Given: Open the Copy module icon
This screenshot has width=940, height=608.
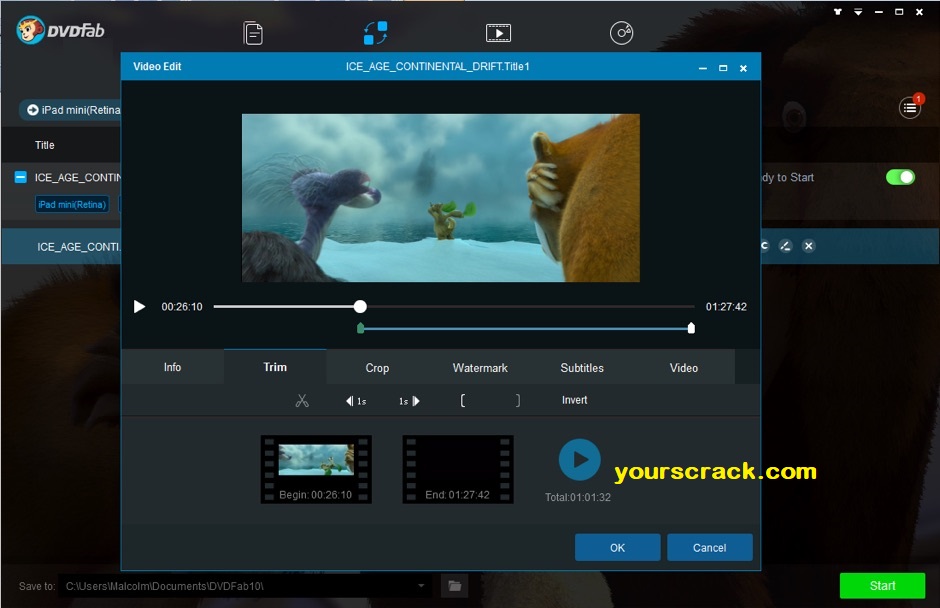Looking at the screenshot, I should [x=253, y=33].
